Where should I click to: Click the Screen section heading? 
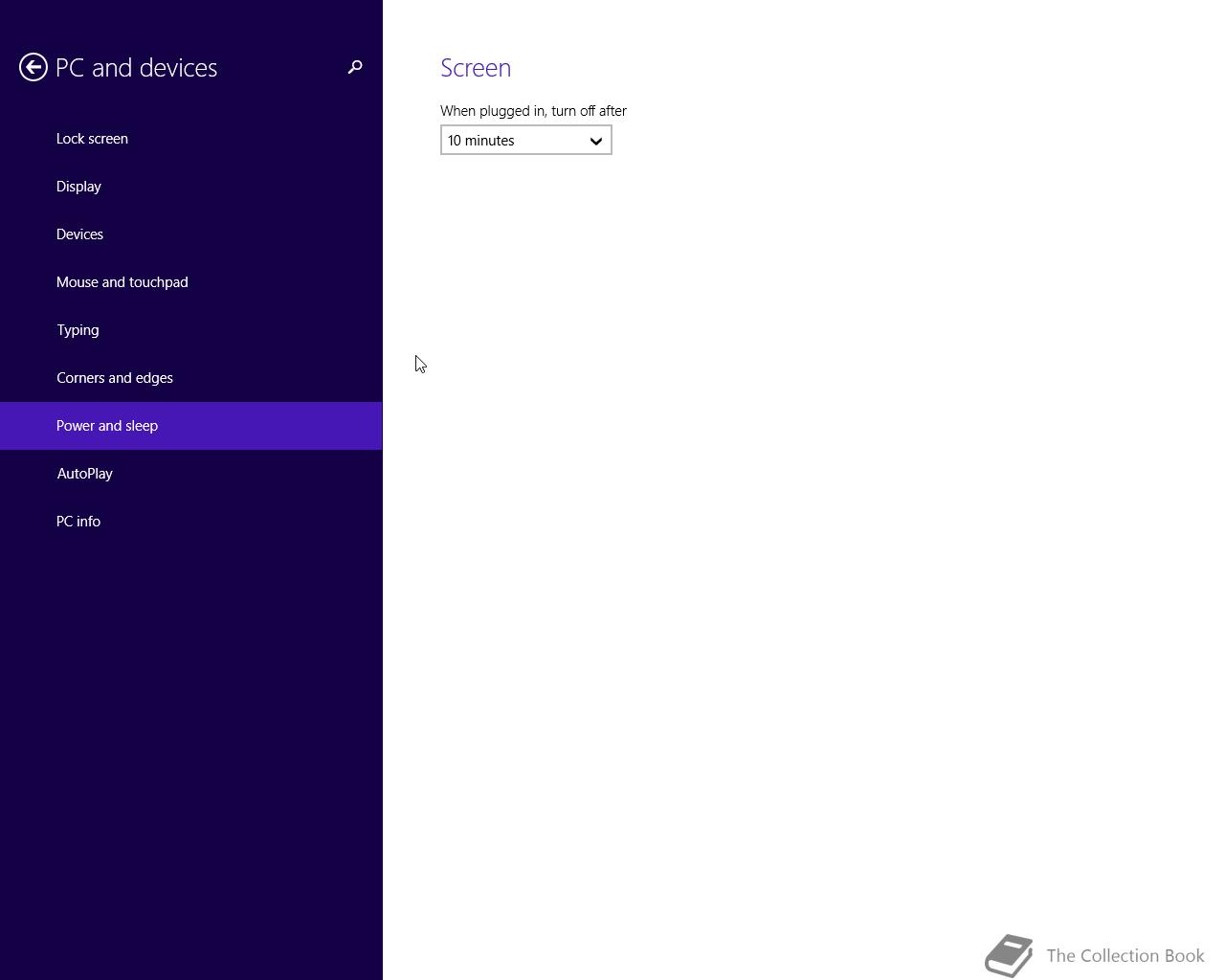(476, 68)
